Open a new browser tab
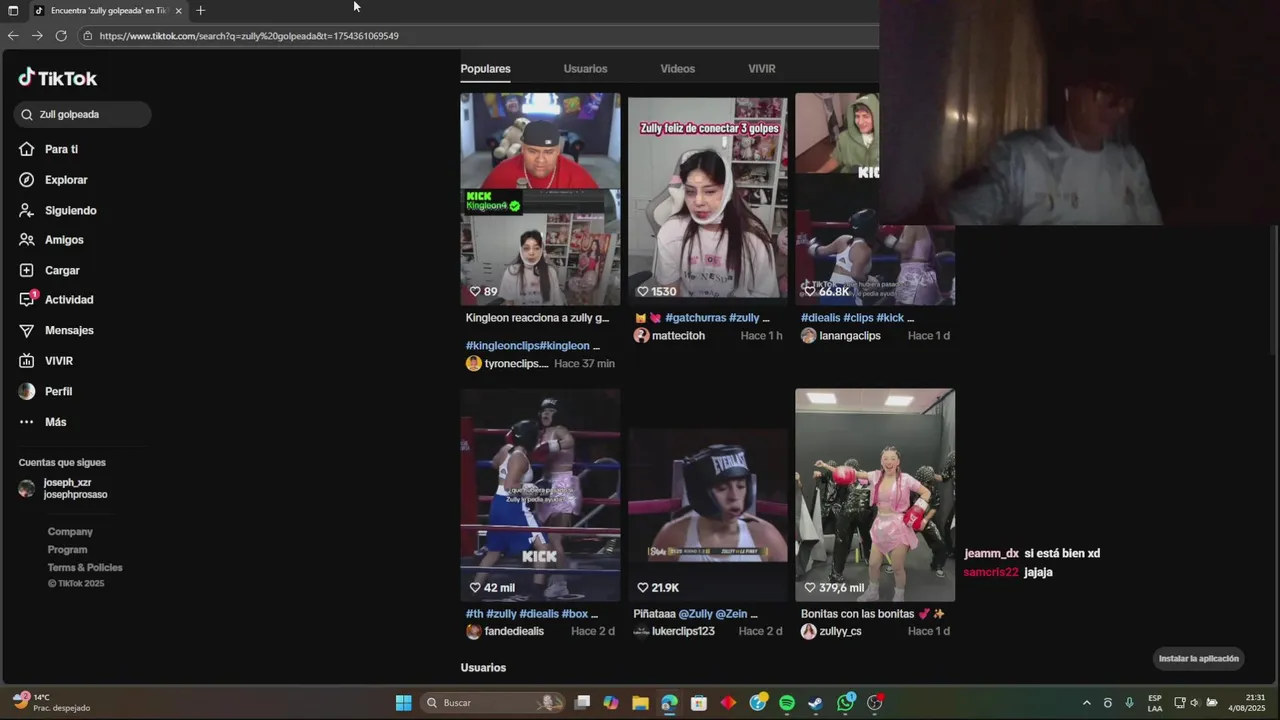This screenshot has height=720, width=1280. click(200, 10)
